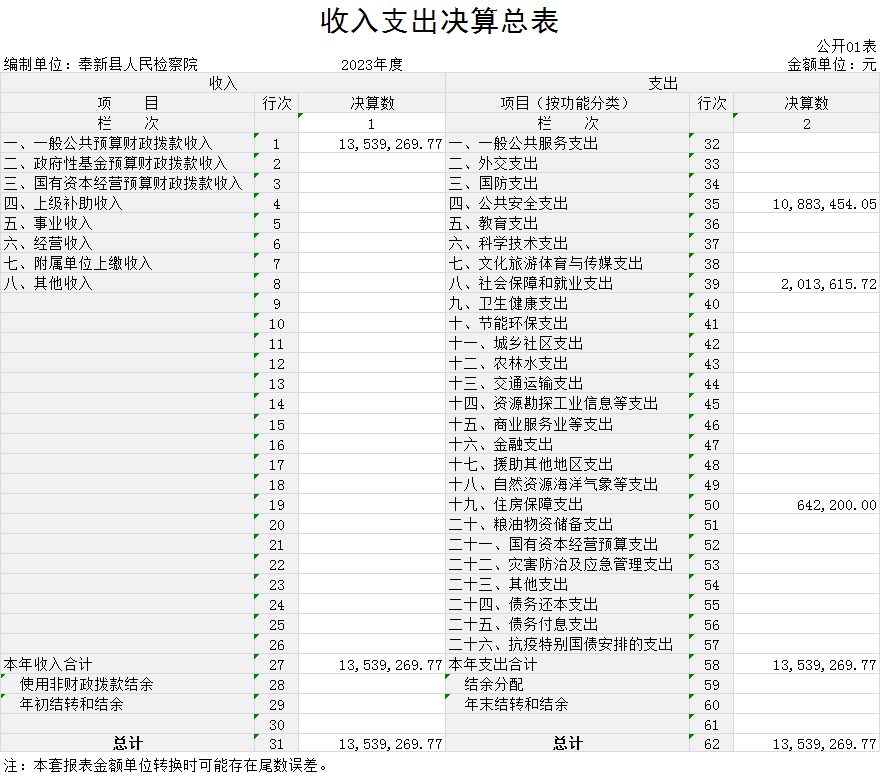880x779 pixels.
Task: Click the income value for row 1
Action: point(372,144)
